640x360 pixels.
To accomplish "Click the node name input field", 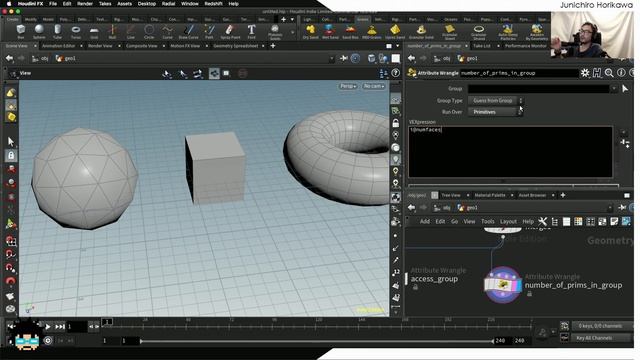I will (519, 73).
